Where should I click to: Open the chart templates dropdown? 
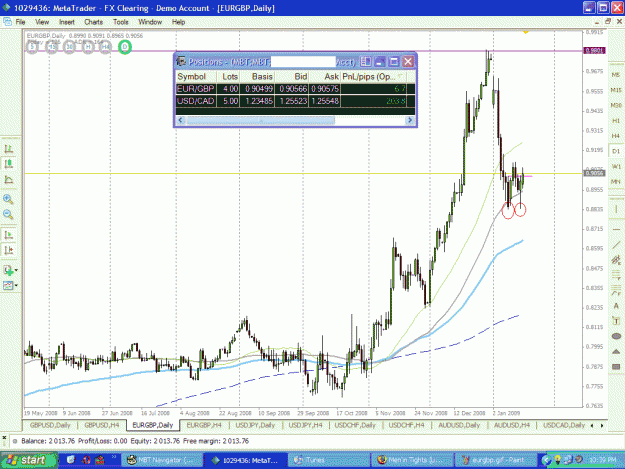(10, 285)
